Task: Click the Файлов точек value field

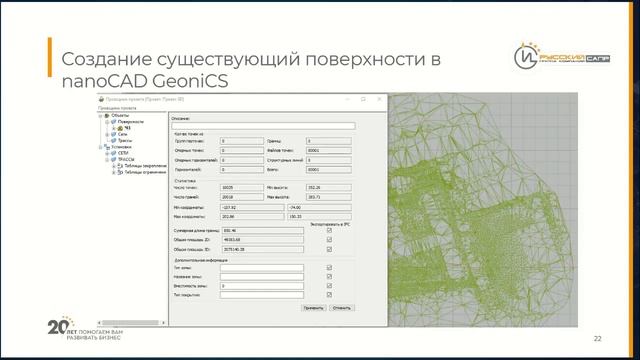Action: click(x=329, y=151)
